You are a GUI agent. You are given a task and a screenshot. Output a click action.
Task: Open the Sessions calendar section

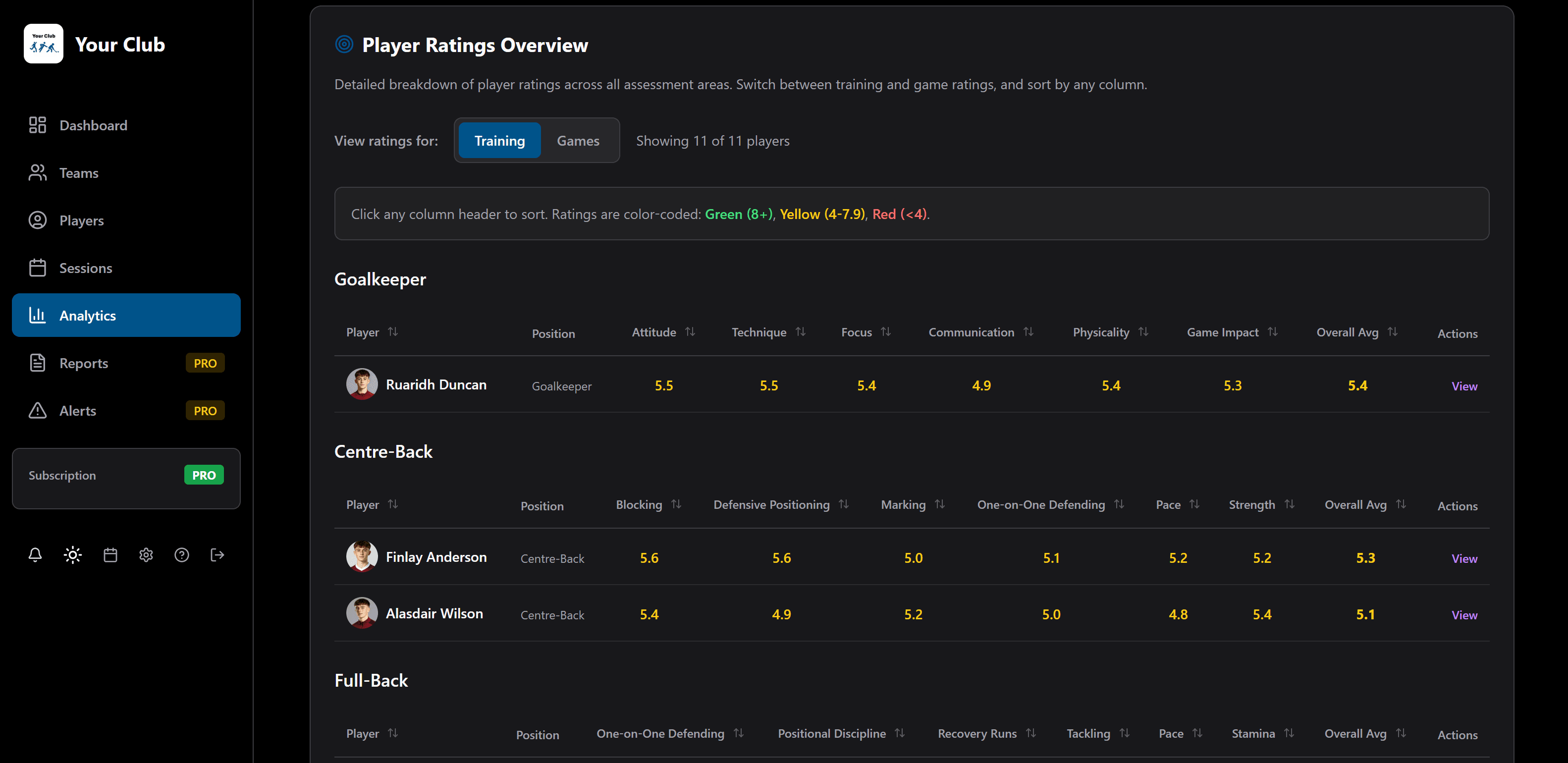(x=85, y=268)
